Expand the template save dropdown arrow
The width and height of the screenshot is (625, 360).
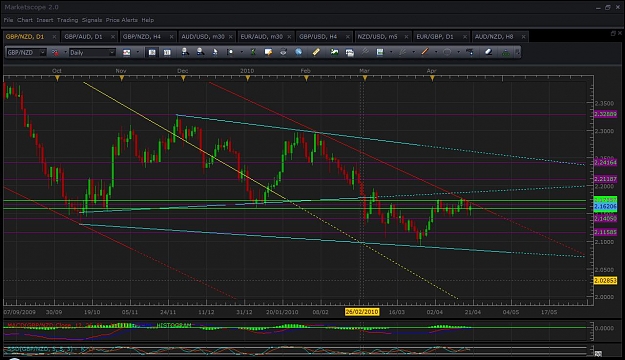coord(391,52)
